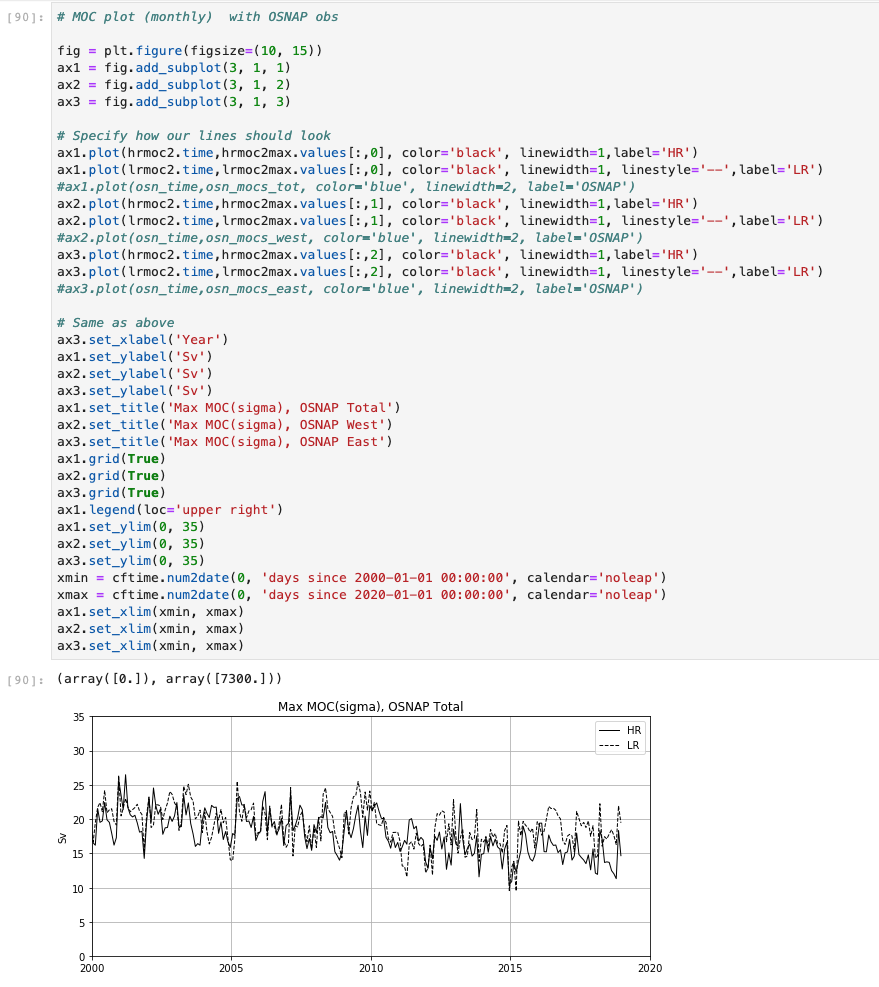
Task: Click the ax3.set_xlim(xmin, xmax) line
Action: (x=150, y=646)
